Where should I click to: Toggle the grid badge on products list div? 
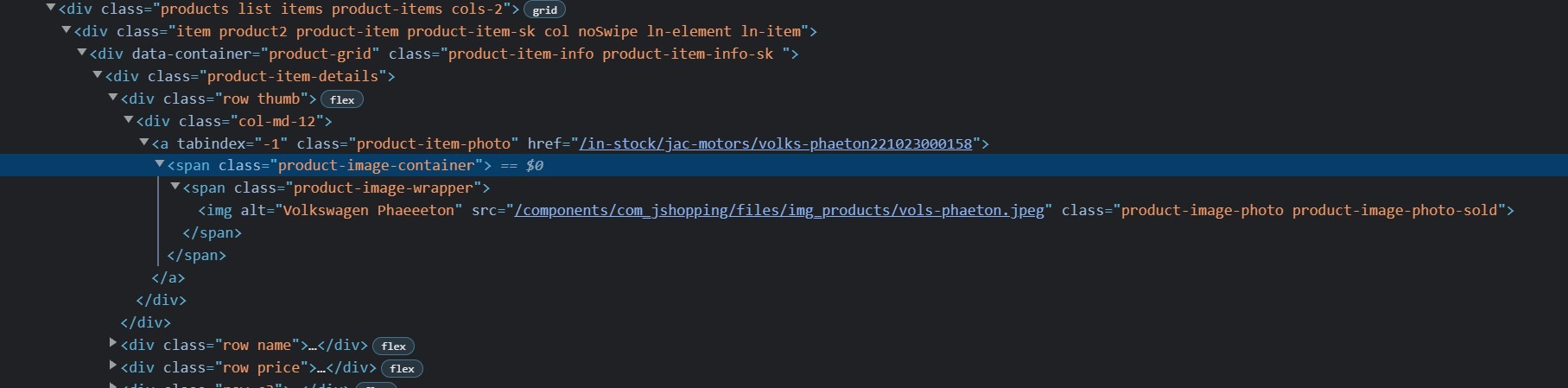pyautogui.click(x=544, y=10)
